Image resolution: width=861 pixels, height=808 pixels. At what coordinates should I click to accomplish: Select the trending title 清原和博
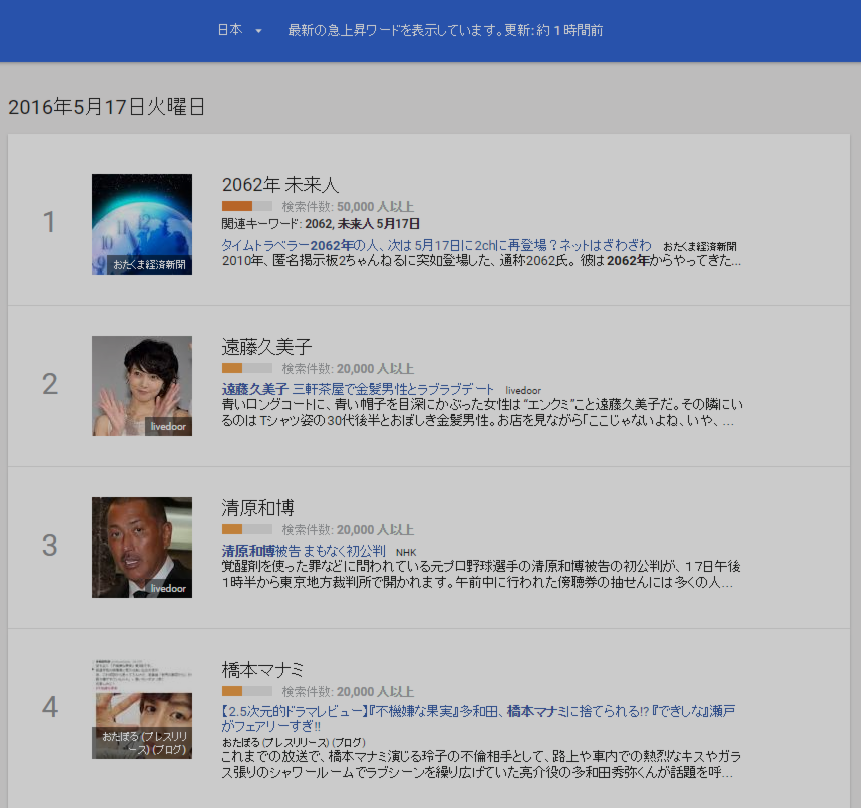coord(258,508)
